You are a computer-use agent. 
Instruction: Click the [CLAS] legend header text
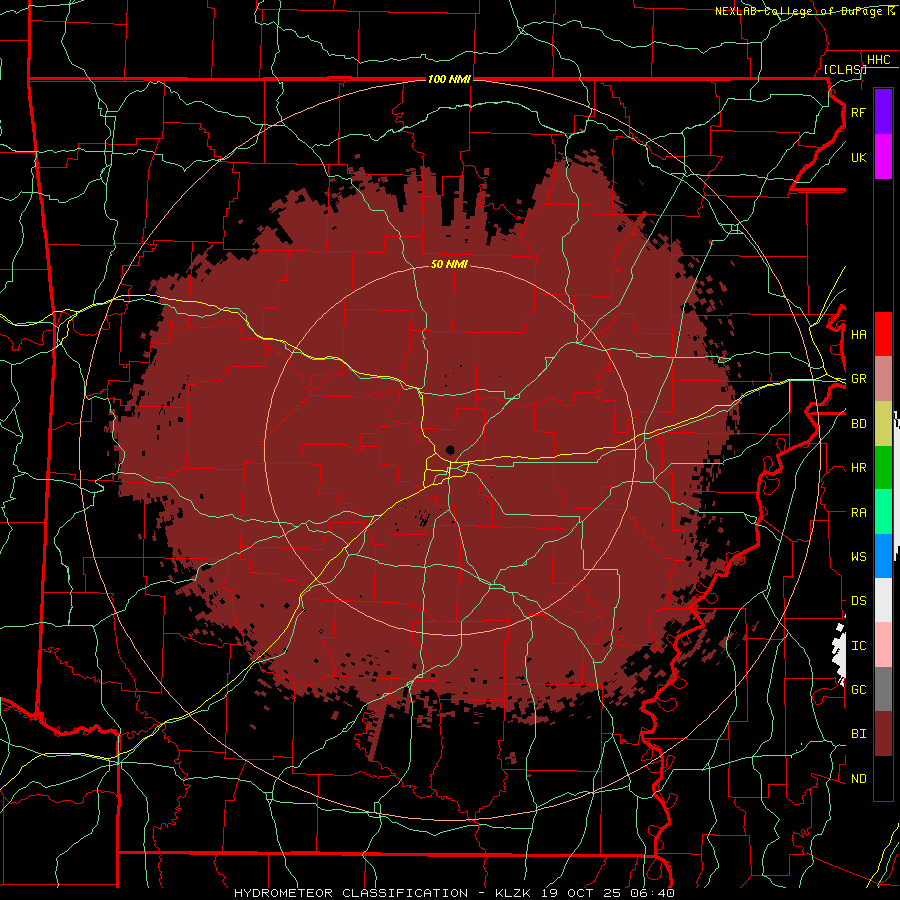[x=844, y=69]
